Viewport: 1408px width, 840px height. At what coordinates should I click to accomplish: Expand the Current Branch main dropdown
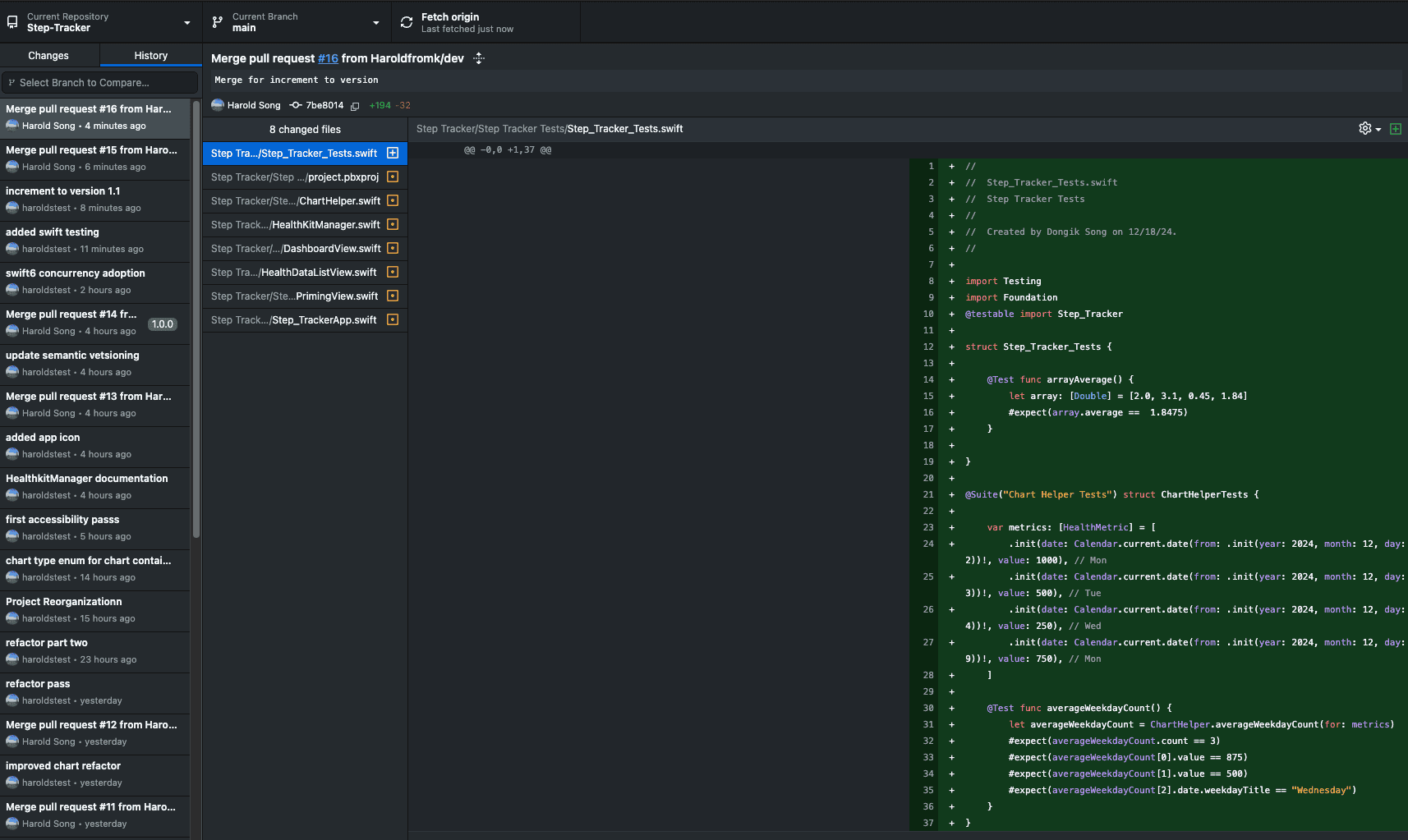click(295, 22)
